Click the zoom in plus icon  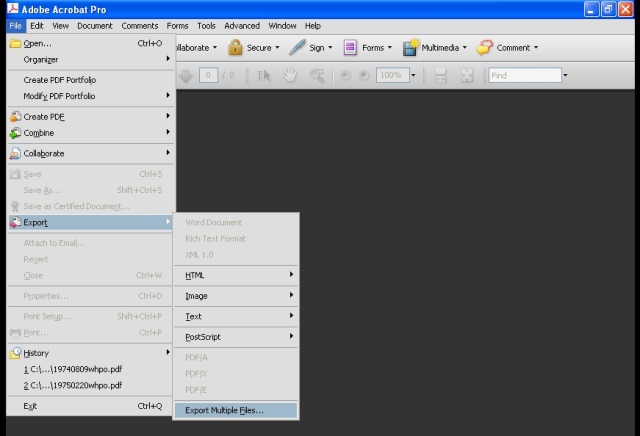tap(364, 75)
